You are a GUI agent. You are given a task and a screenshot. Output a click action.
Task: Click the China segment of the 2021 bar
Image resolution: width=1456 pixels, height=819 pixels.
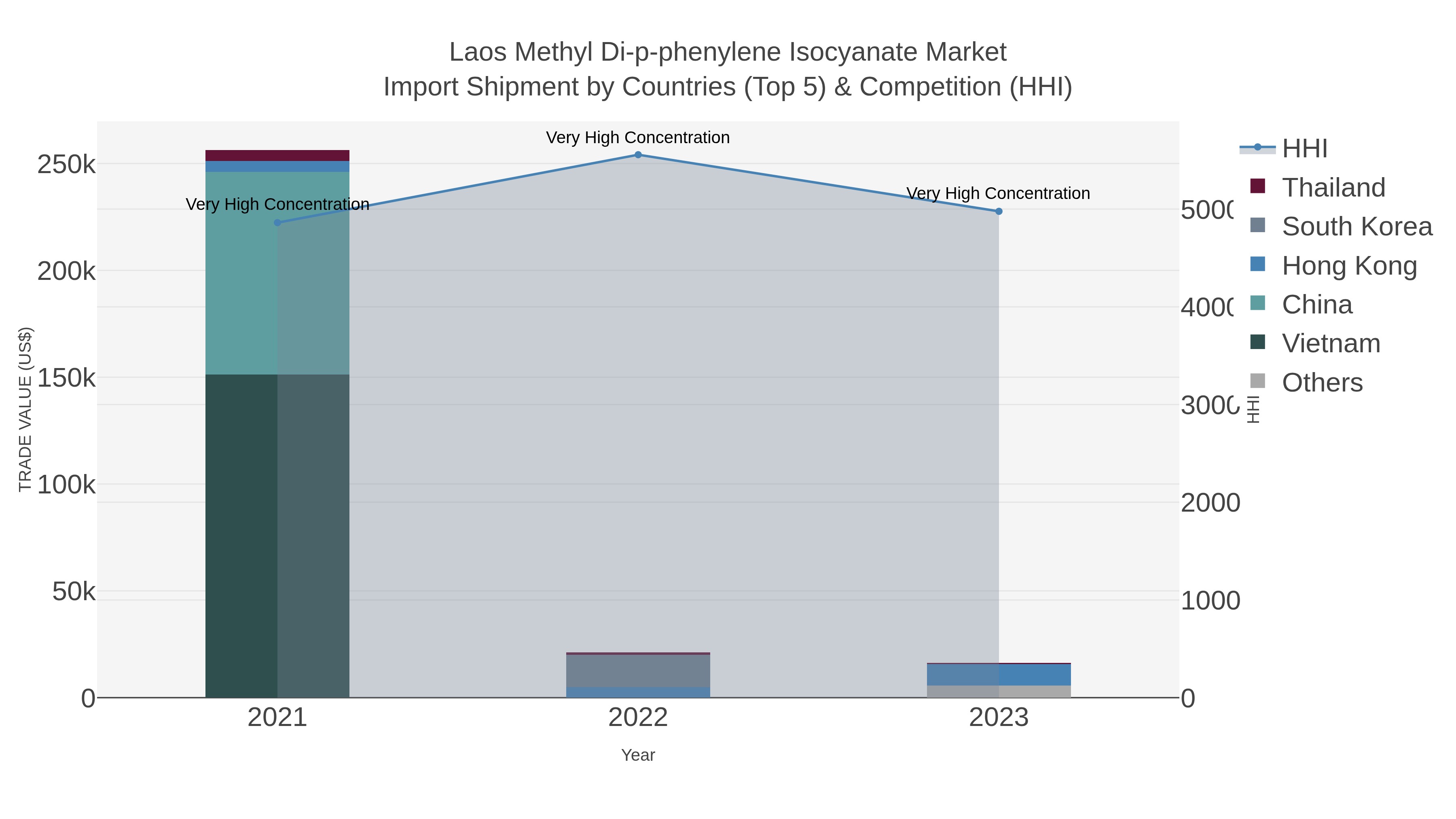(x=277, y=273)
